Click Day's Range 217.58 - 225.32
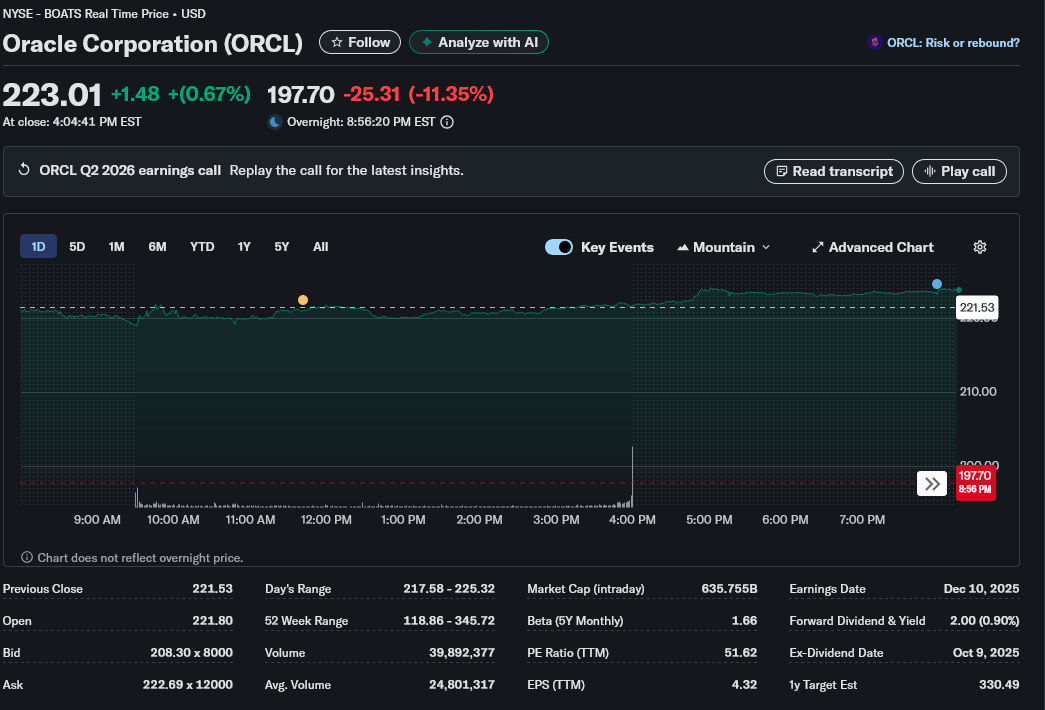The height and width of the screenshot is (710, 1045). point(449,589)
